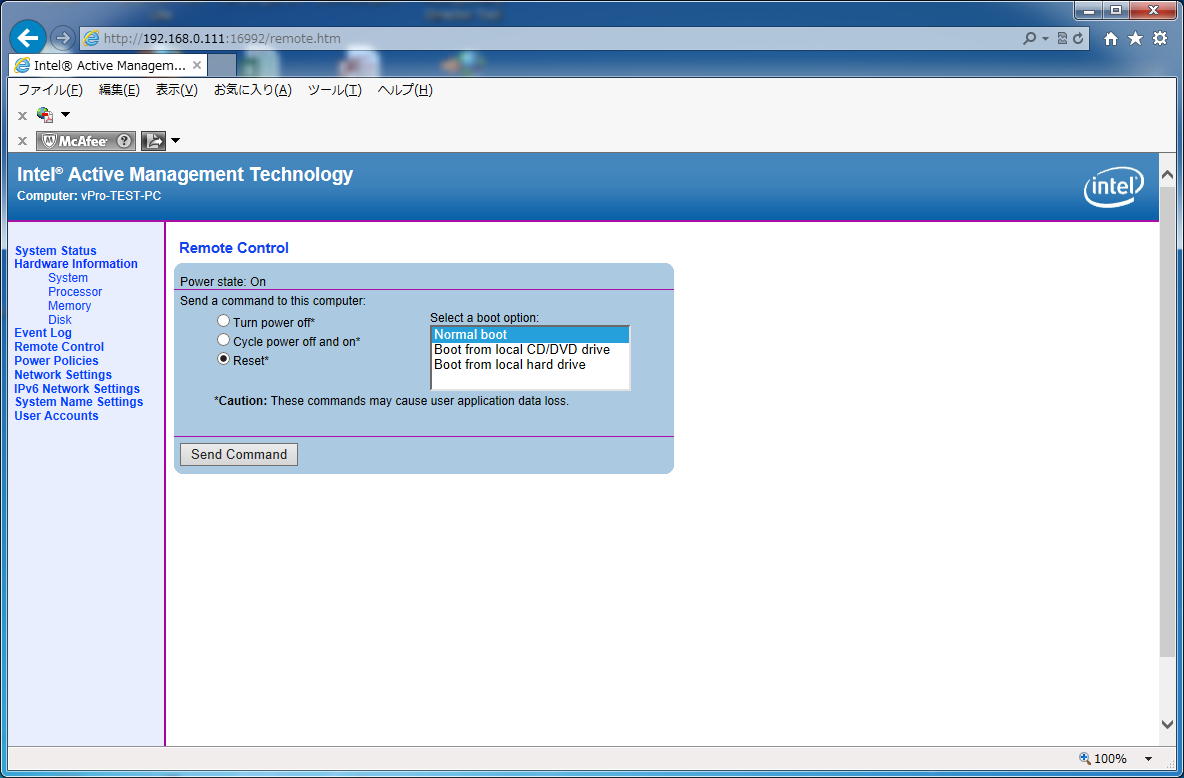
Task: Open the System Status link
Action: coord(56,251)
